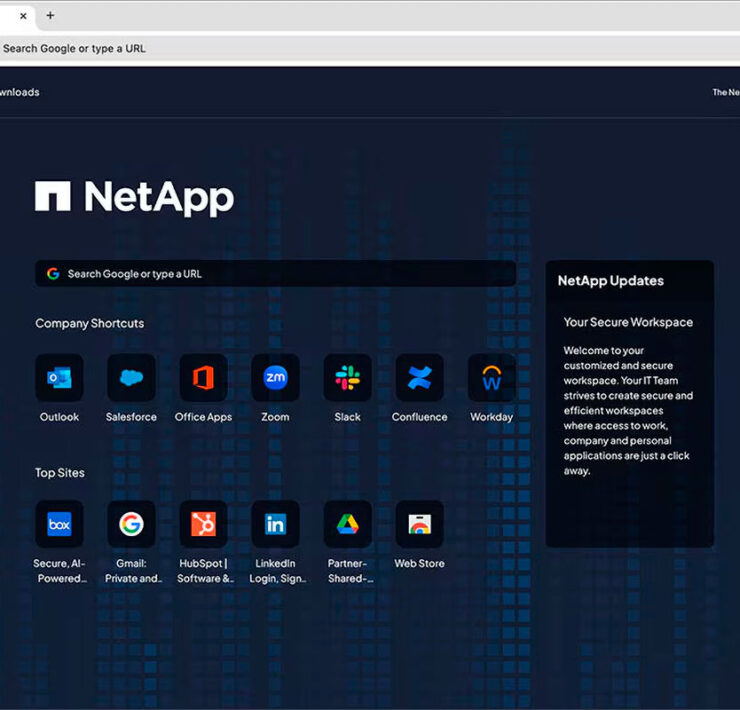Close the current browser tab
The image size is (740, 710).
click(x=23, y=16)
